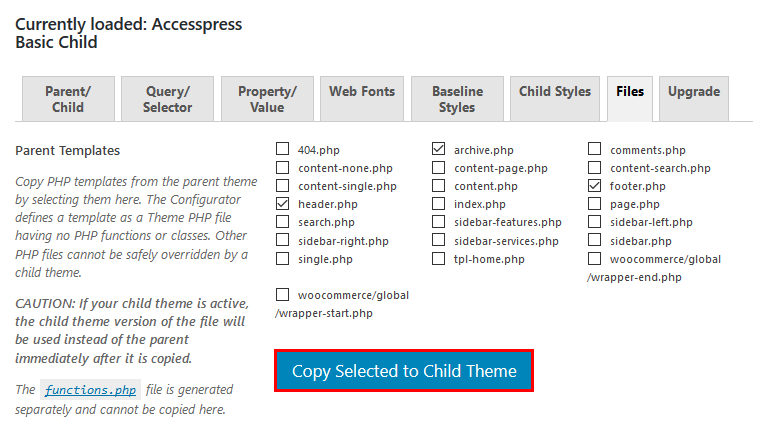Mark the tpl-home.php checkbox
Screen dimensions: 771x433
(x=438, y=259)
